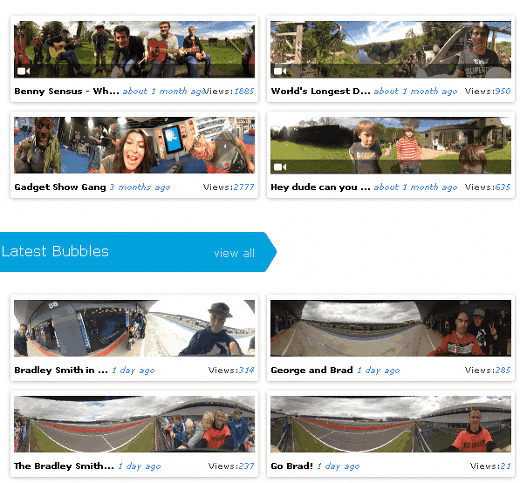520x483 pixels.
Task: Open the George and Brad title link
Action: pos(312,370)
